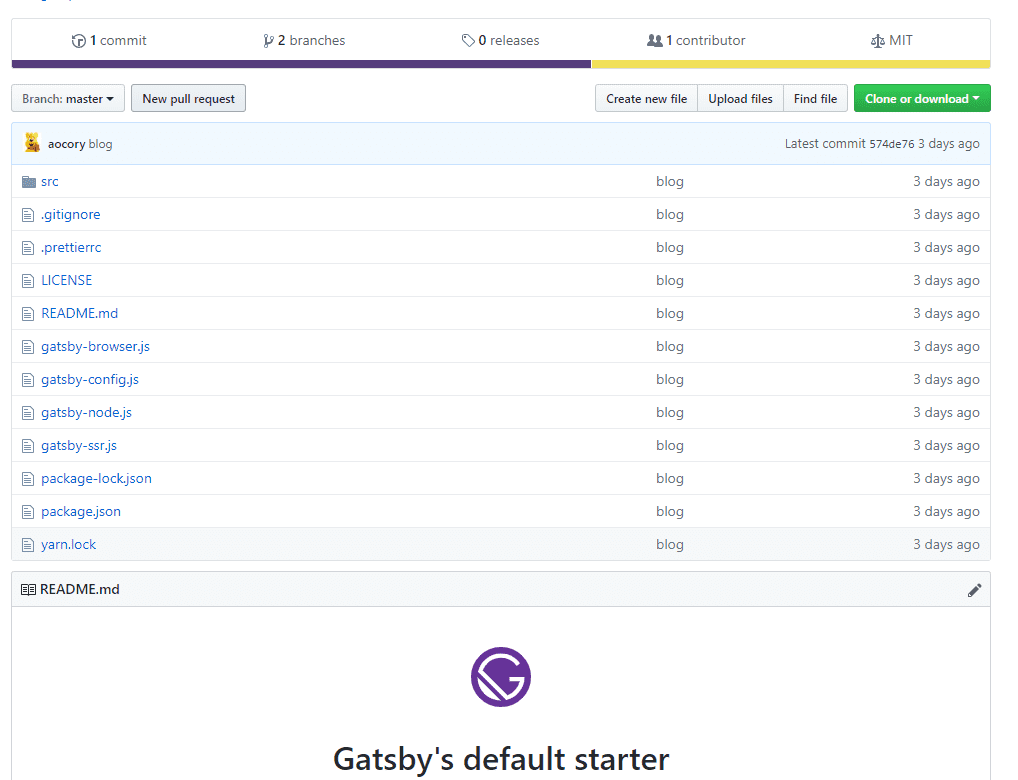Open the gatsby-browser.js file
Screen dimensions: 1018x780
(x=95, y=347)
